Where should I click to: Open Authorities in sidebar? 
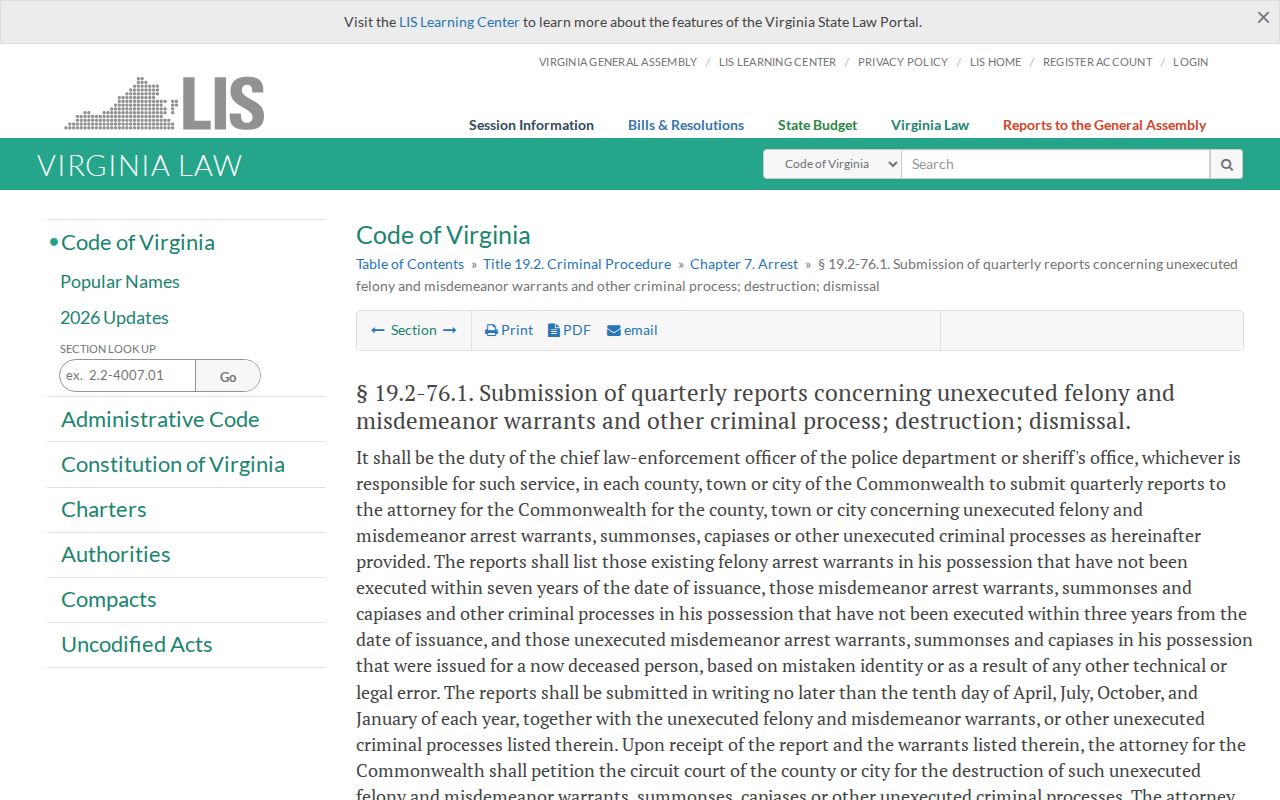pyautogui.click(x=116, y=555)
